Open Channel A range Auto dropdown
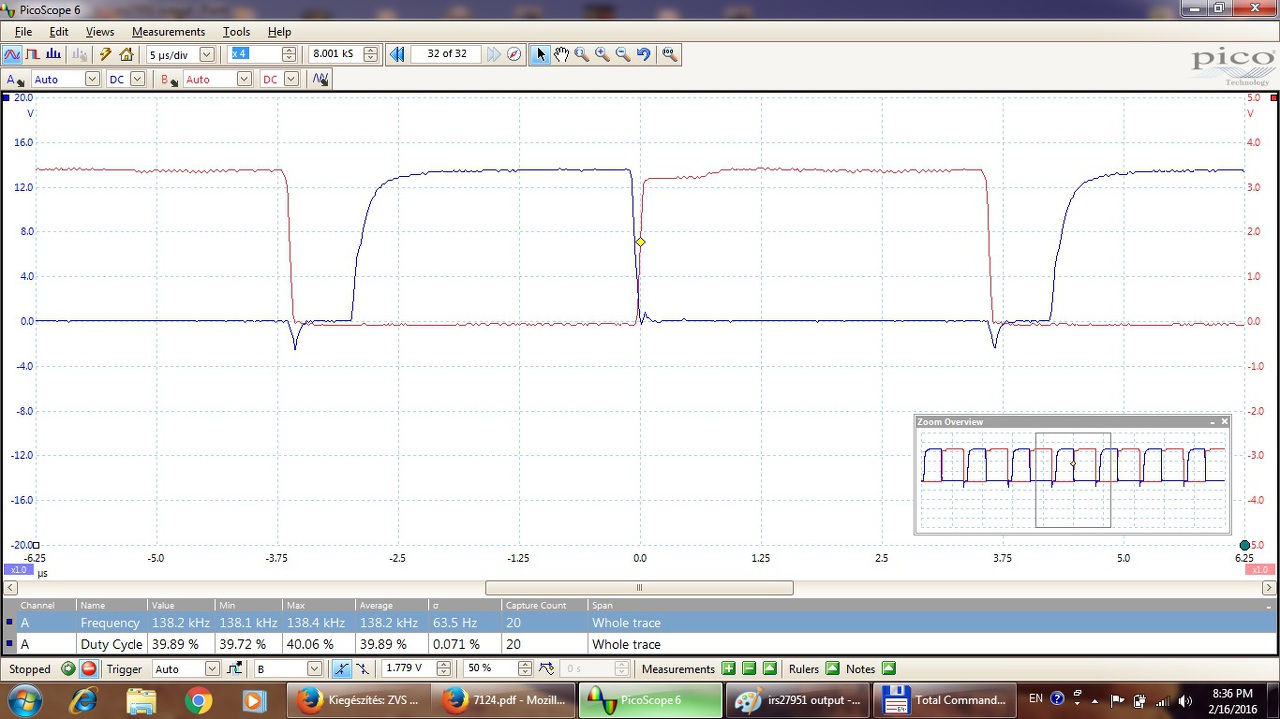Image resolution: width=1280 pixels, height=719 pixels. pyautogui.click(x=92, y=79)
